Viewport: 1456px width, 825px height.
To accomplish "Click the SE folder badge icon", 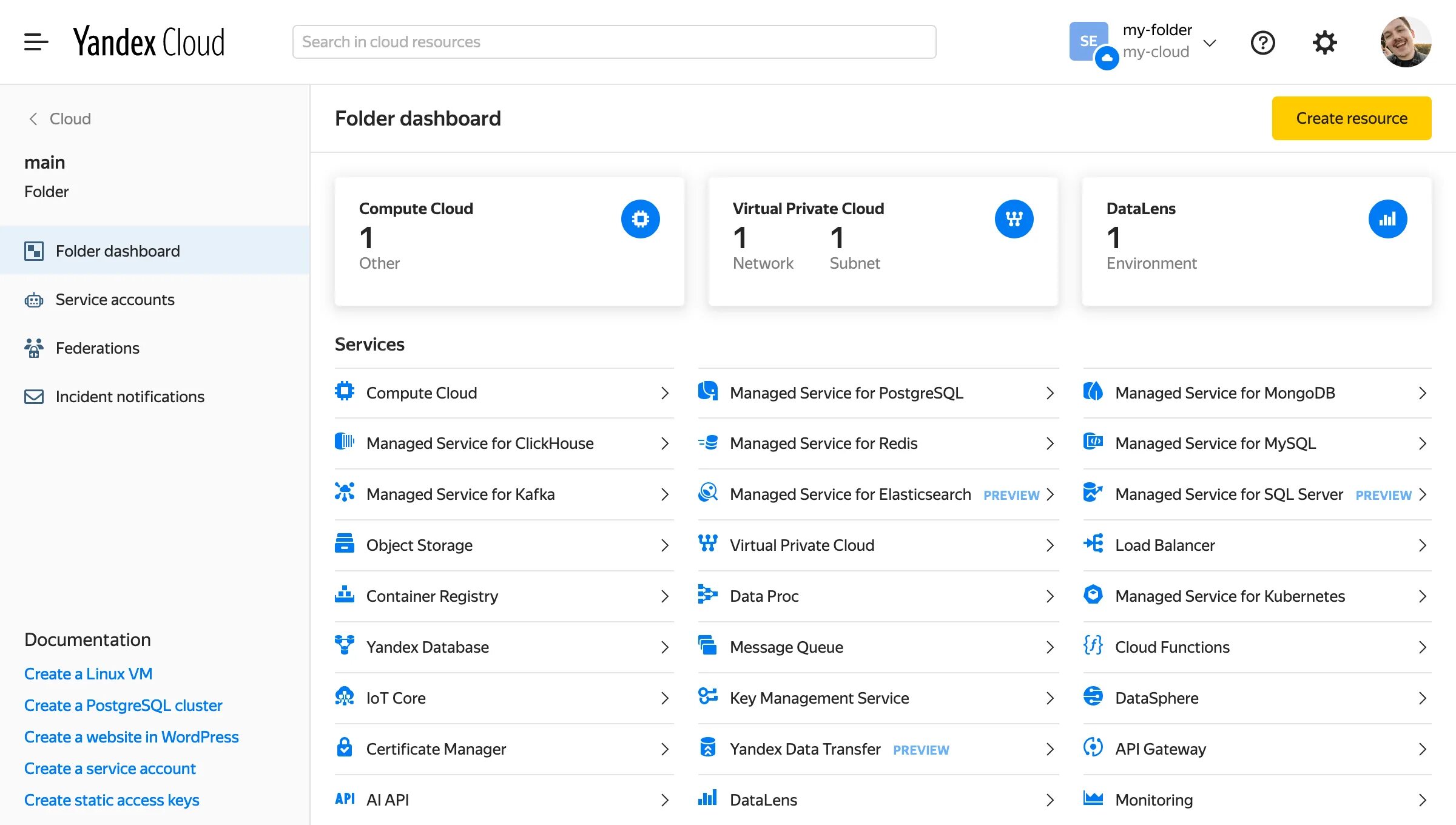I will (x=1089, y=41).
